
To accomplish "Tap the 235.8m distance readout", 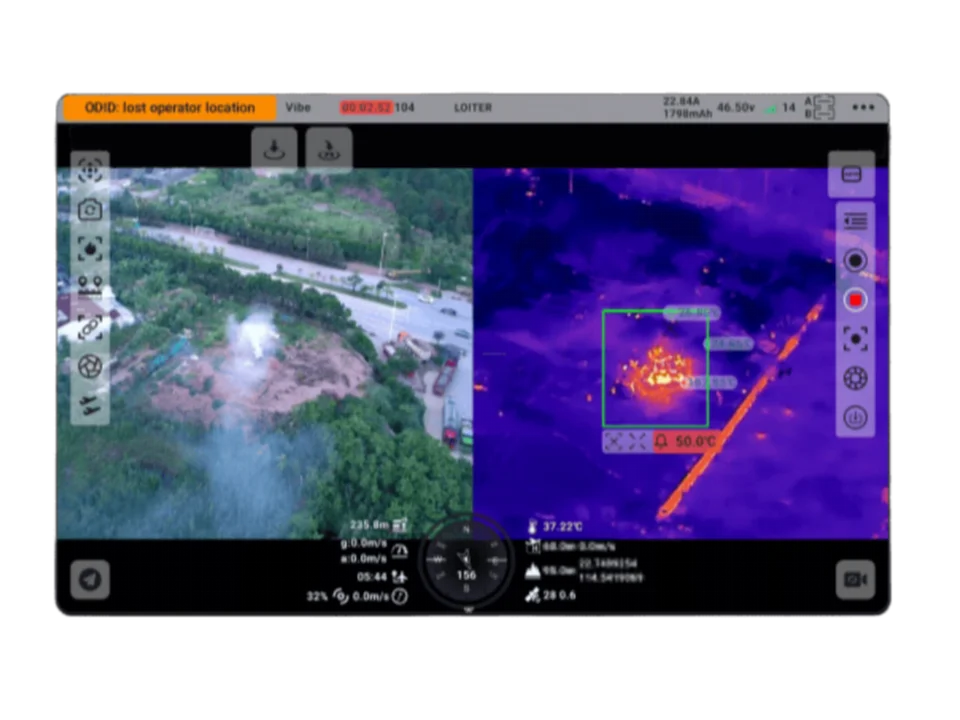I will [378, 525].
